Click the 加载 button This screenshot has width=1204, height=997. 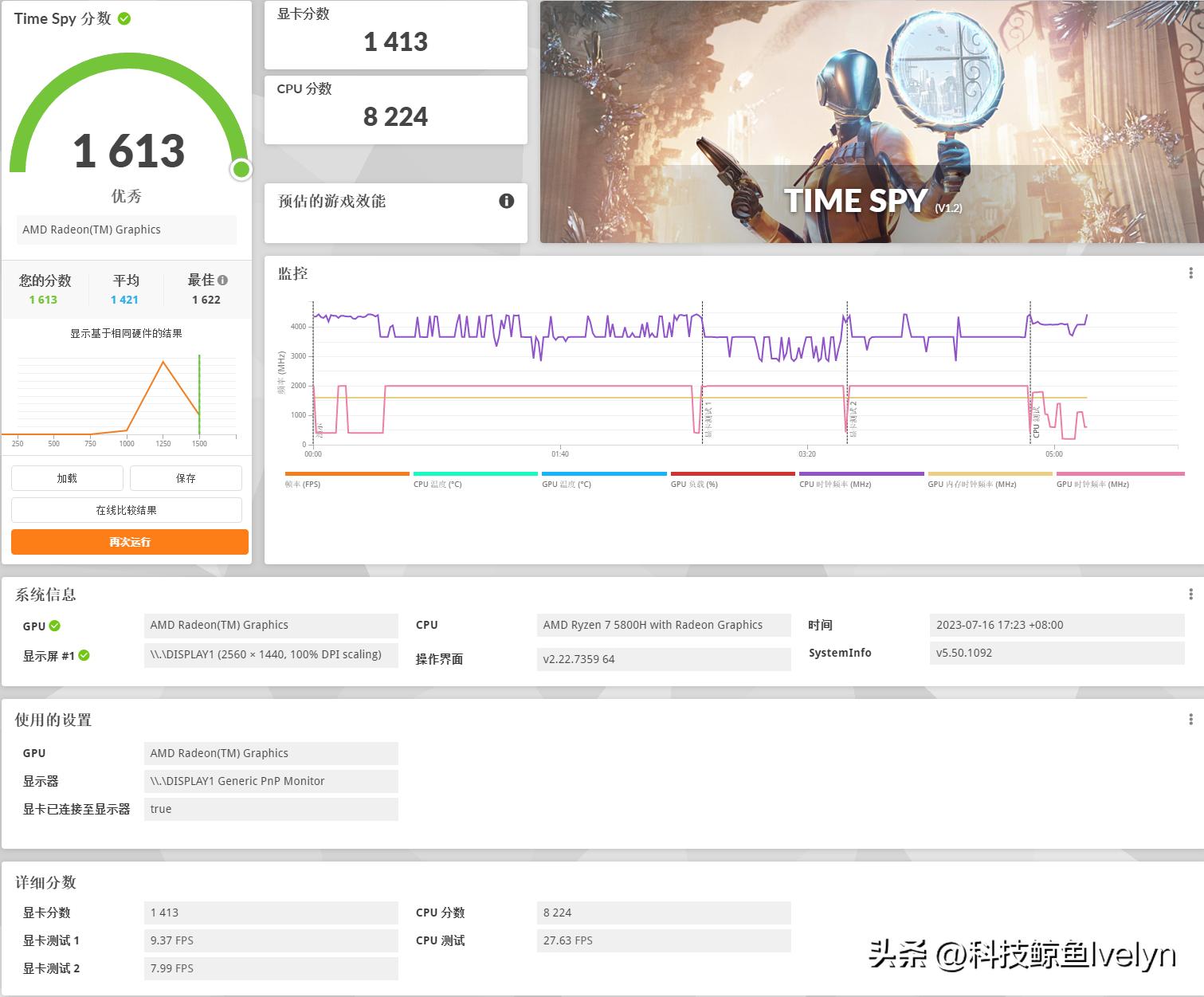(x=67, y=477)
